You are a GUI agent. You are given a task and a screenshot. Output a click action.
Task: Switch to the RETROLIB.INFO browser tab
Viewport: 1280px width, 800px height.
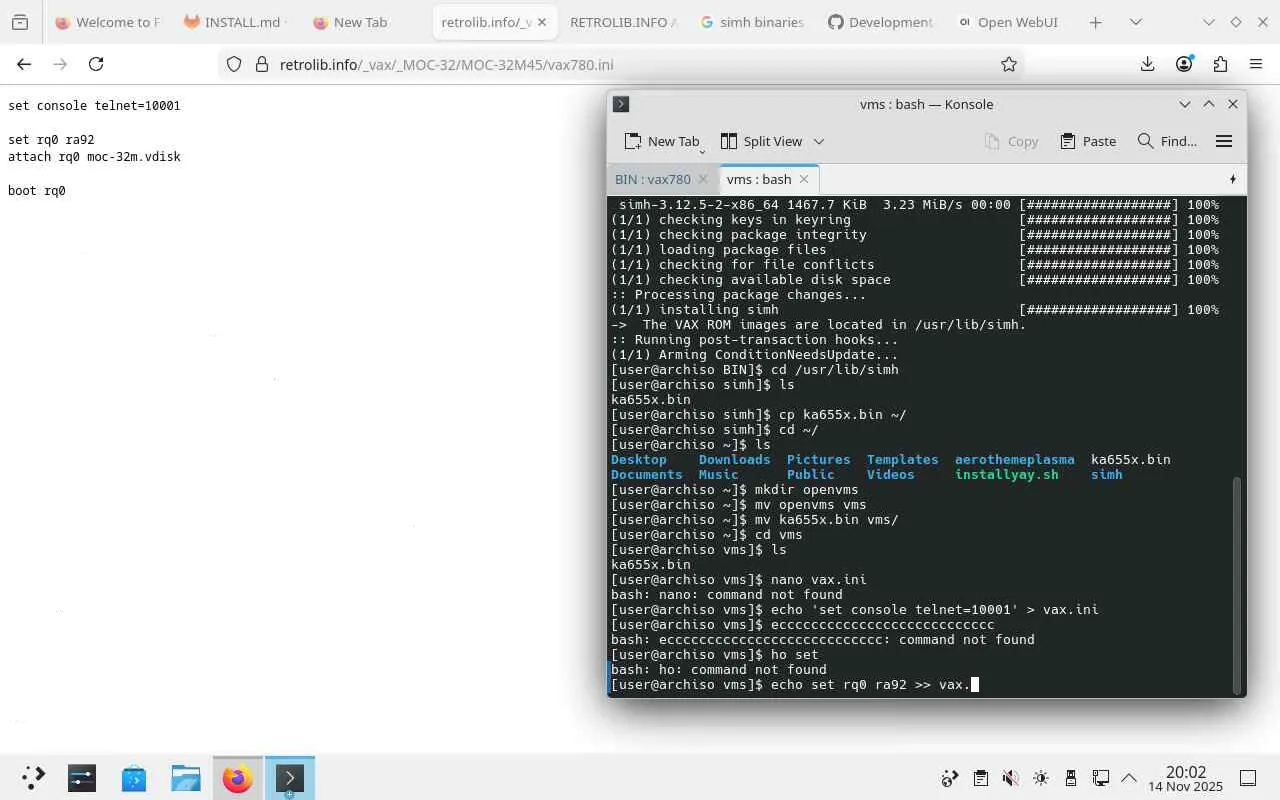(622, 22)
